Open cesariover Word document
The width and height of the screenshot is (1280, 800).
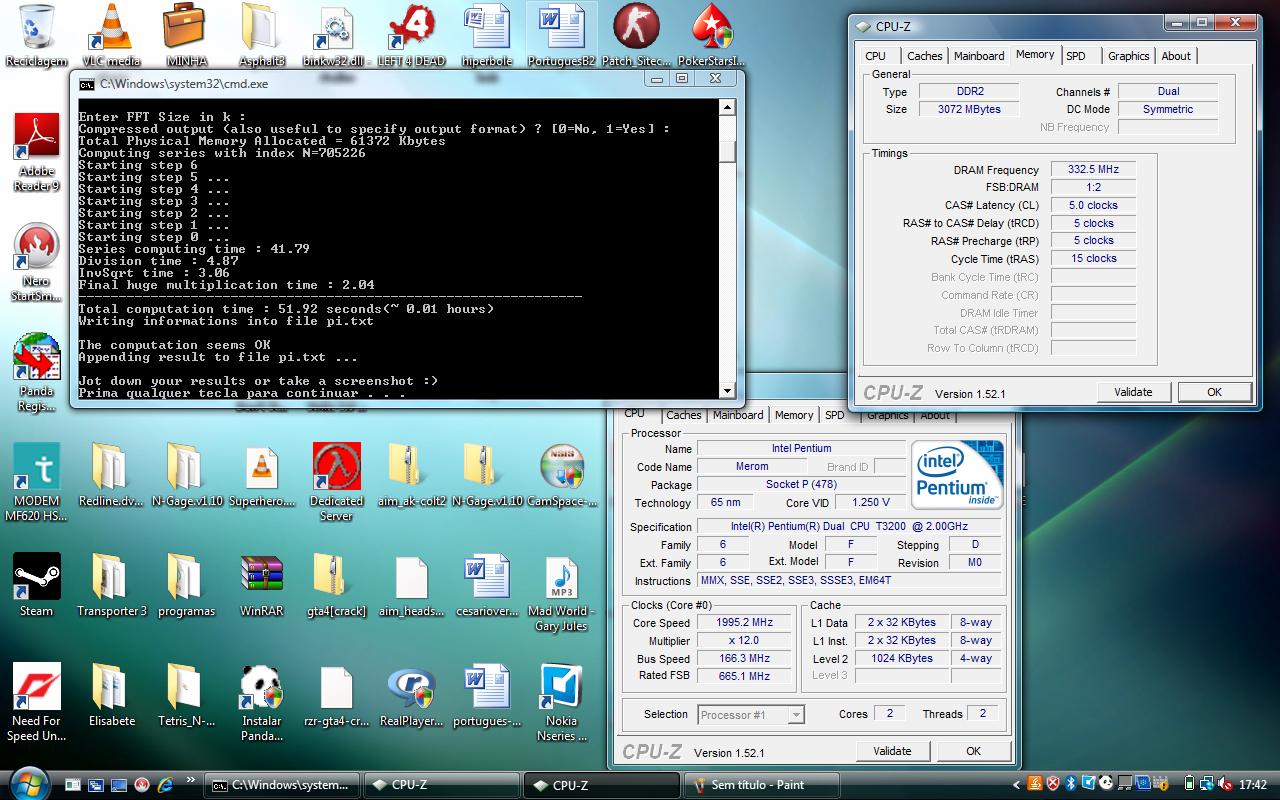pos(486,584)
